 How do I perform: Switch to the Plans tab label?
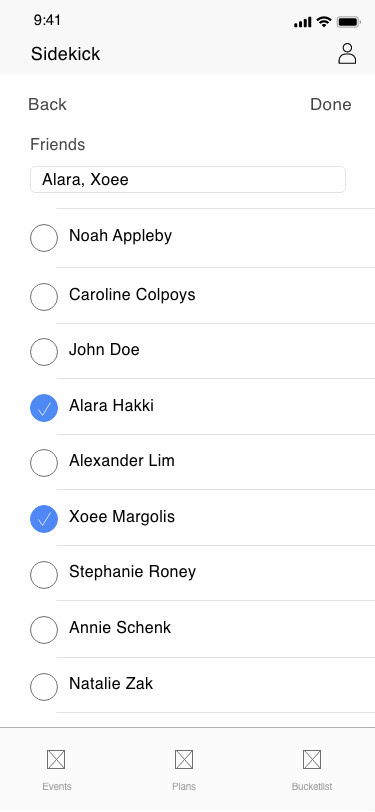tap(184, 786)
